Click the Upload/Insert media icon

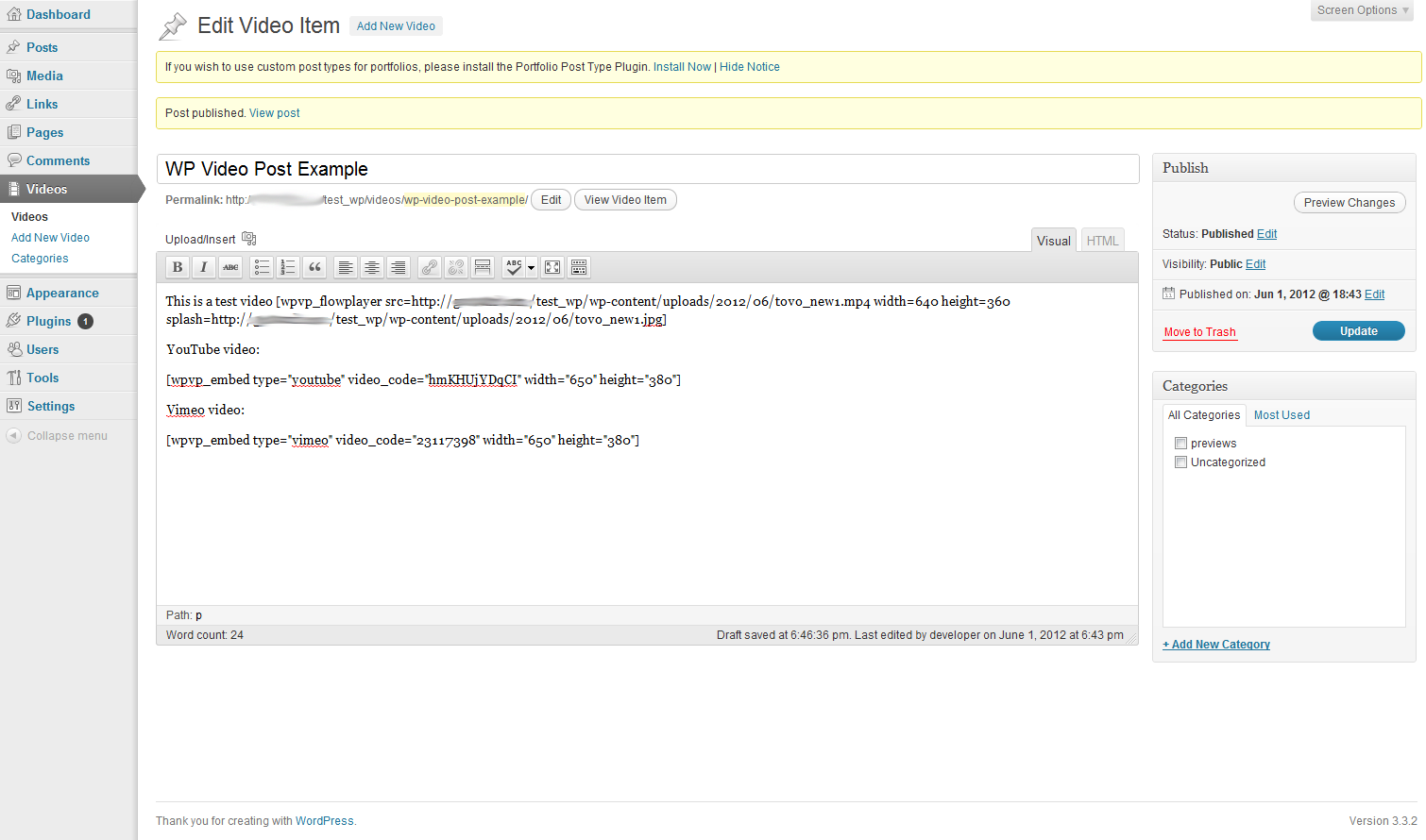(x=249, y=239)
